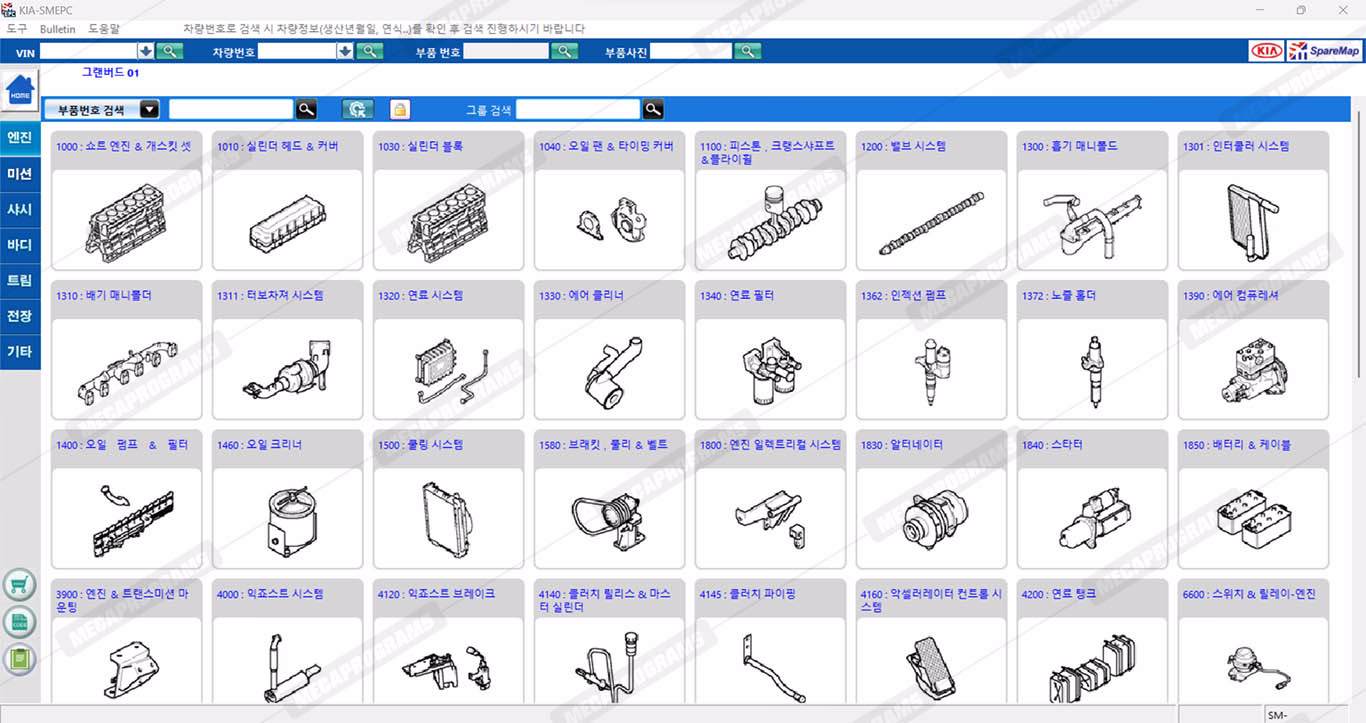Screen dimensions: 1366x723
Task: Focus the VIN input field
Action: (x=89, y=51)
